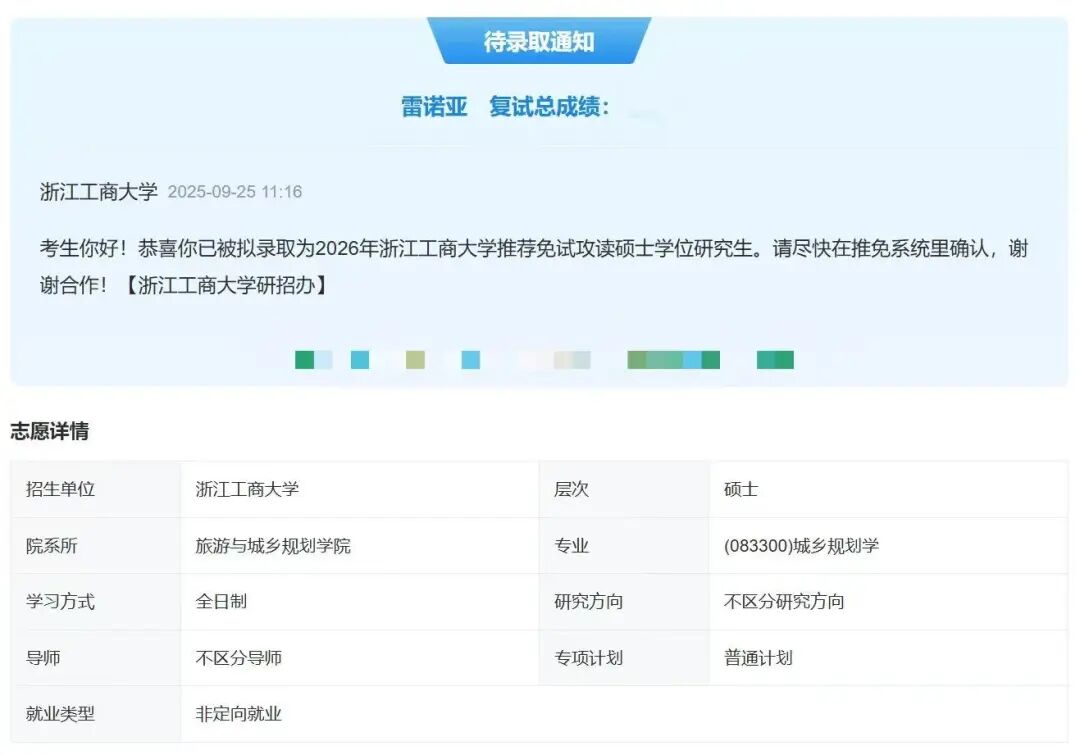Click the 非定向就业 employment type value
Image resolution: width=1080 pixels, height=755 pixels.
238,714
